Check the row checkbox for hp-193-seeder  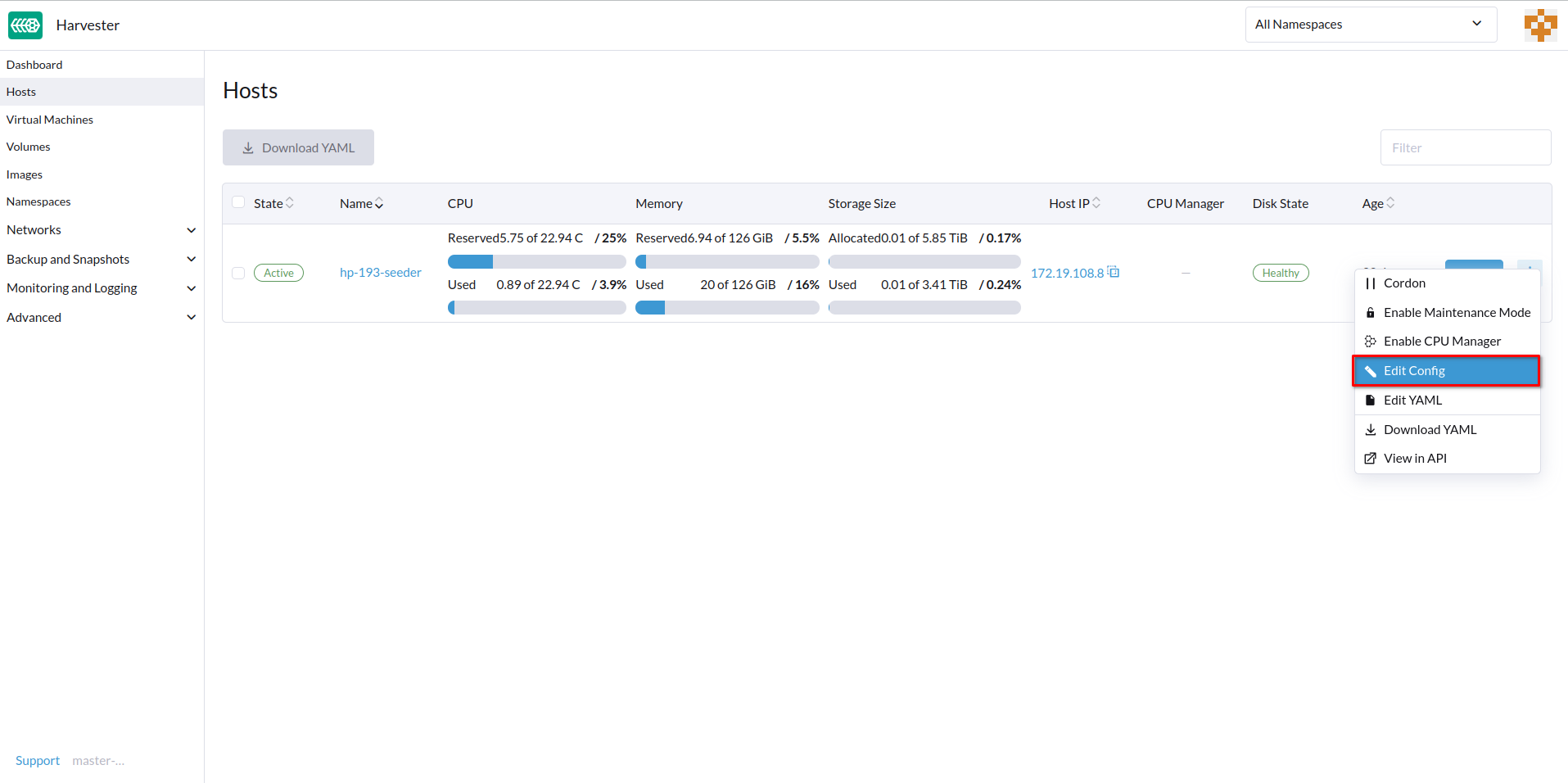click(x=237, y=273)
